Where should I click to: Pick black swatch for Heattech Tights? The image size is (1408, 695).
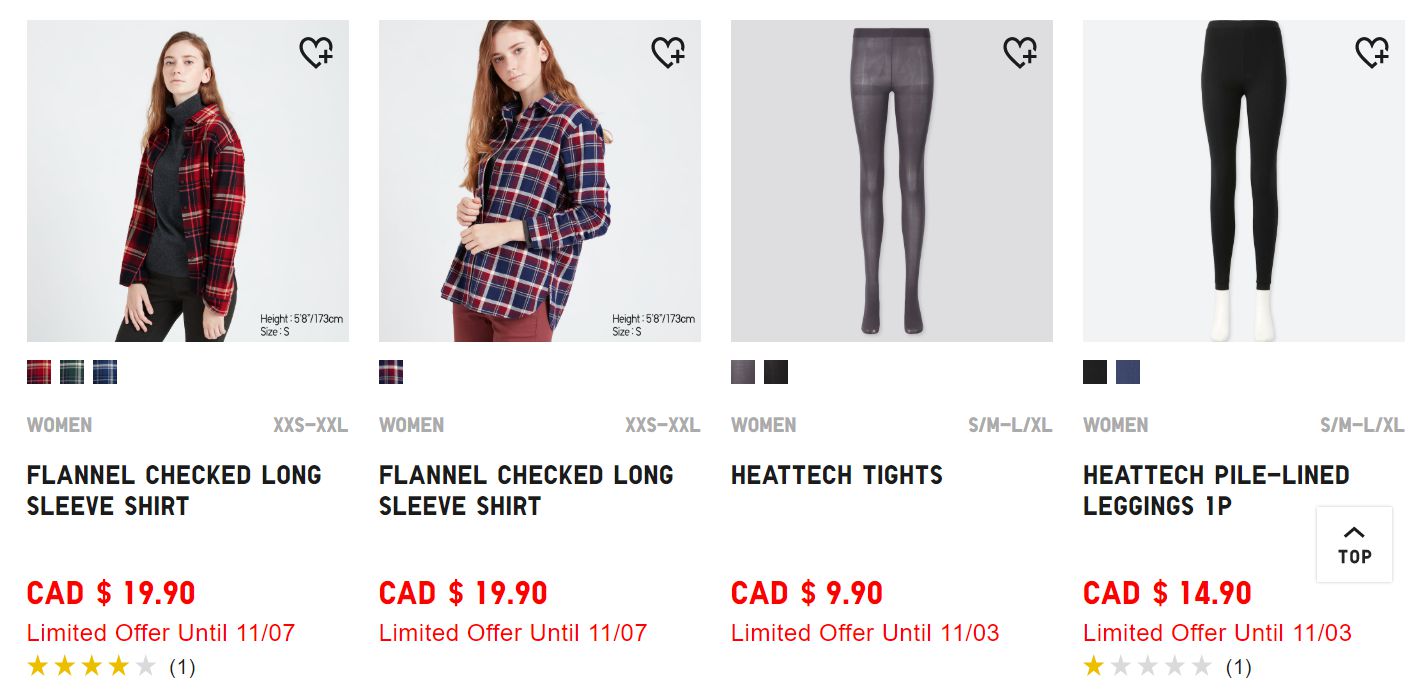pyautogui.click(x=776, y=372)
